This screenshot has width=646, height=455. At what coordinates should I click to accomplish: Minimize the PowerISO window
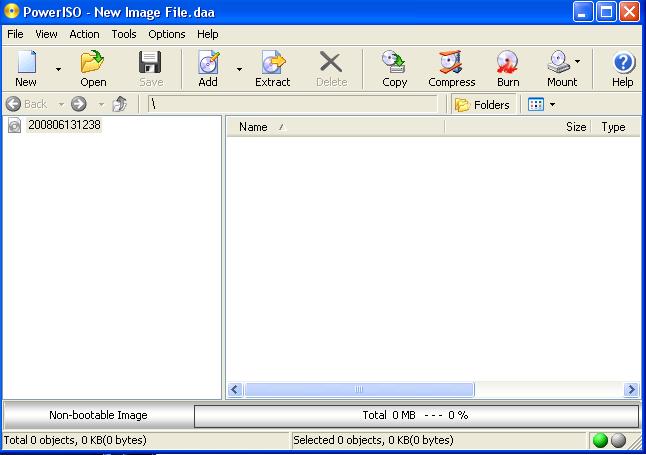click(x=583, y=12)
